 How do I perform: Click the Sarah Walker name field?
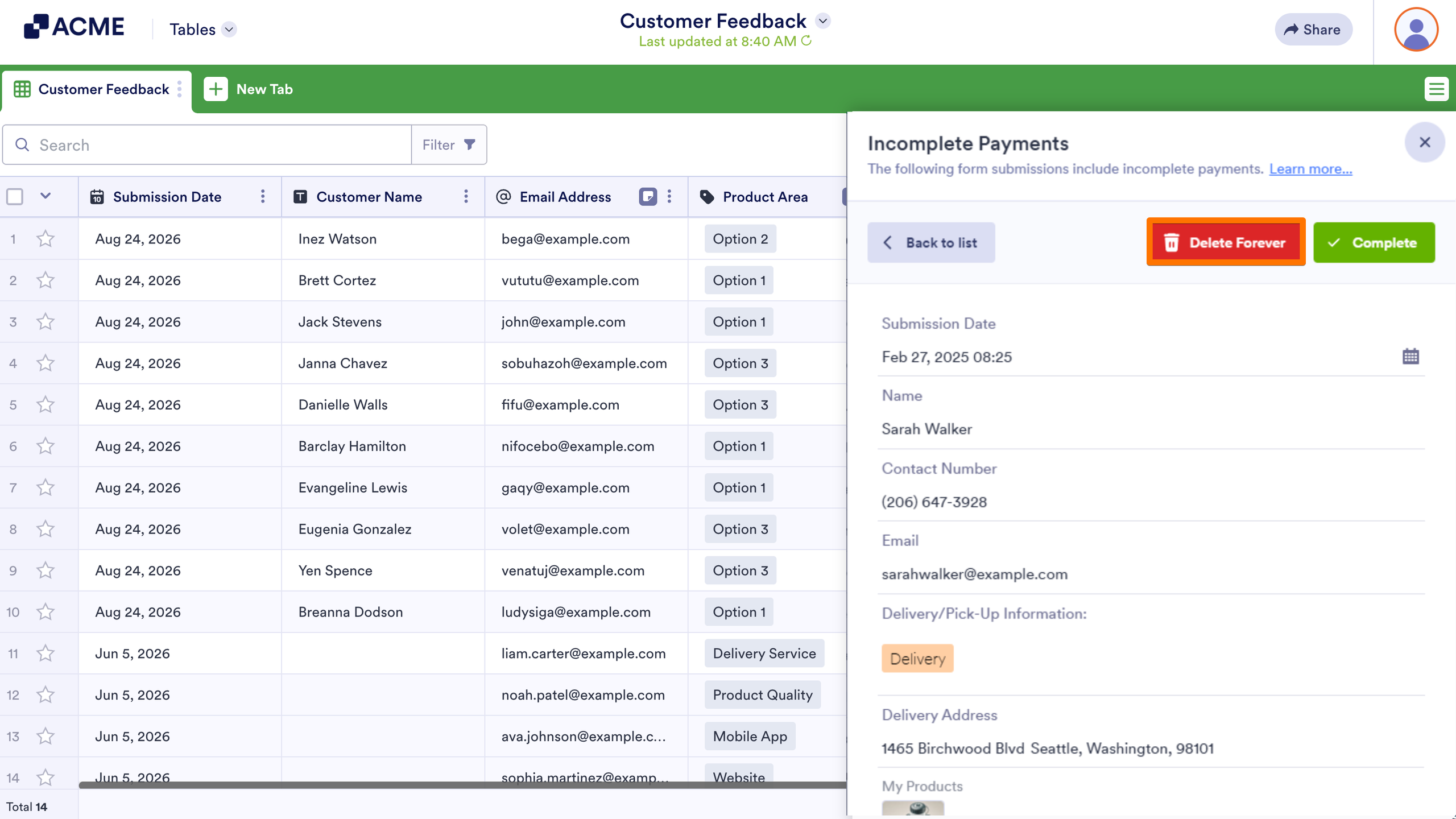click(1151, 429)
